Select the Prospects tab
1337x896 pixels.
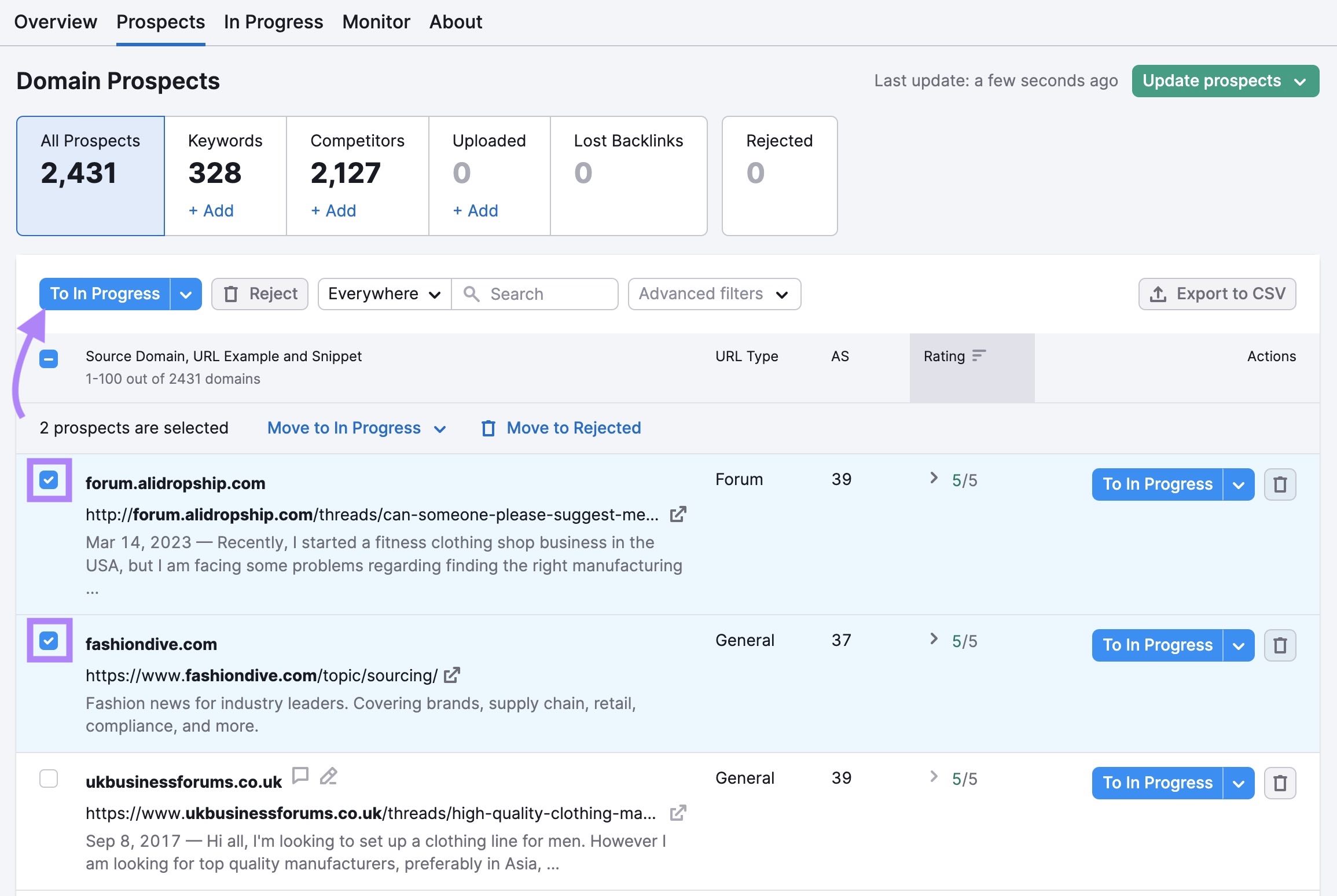(161, 22)
